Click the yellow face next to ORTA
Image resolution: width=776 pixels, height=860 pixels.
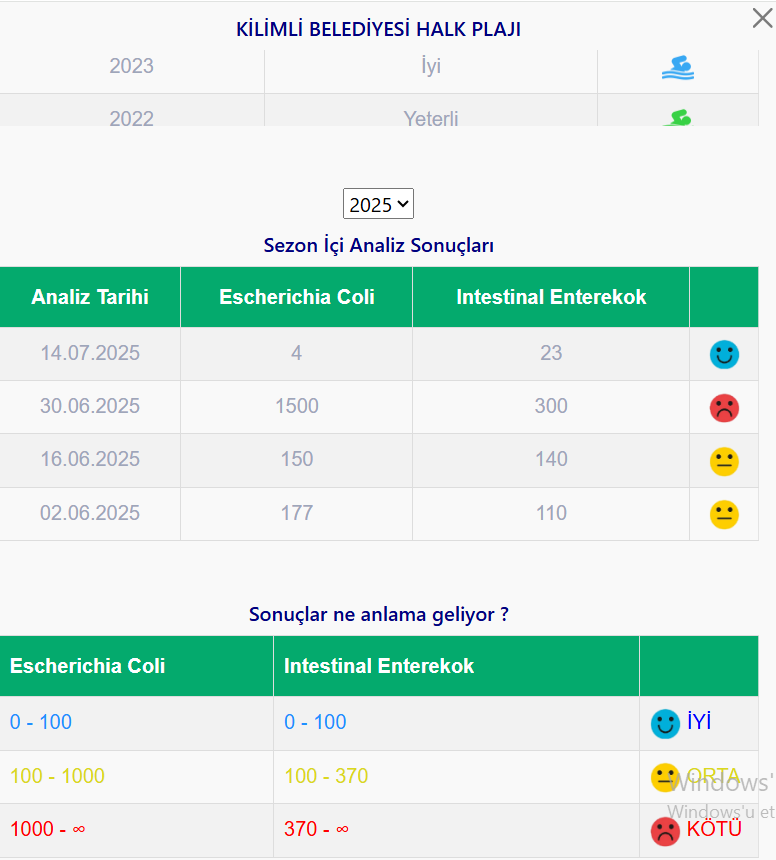[x=665, y=777]
